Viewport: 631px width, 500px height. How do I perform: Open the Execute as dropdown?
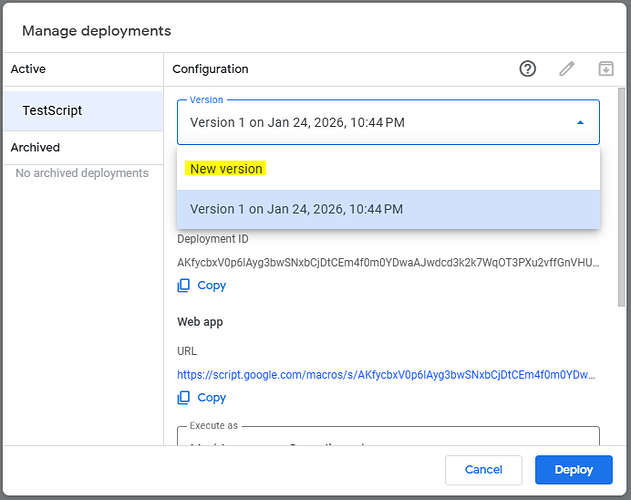pyautogui.click(x=388, y=441)
